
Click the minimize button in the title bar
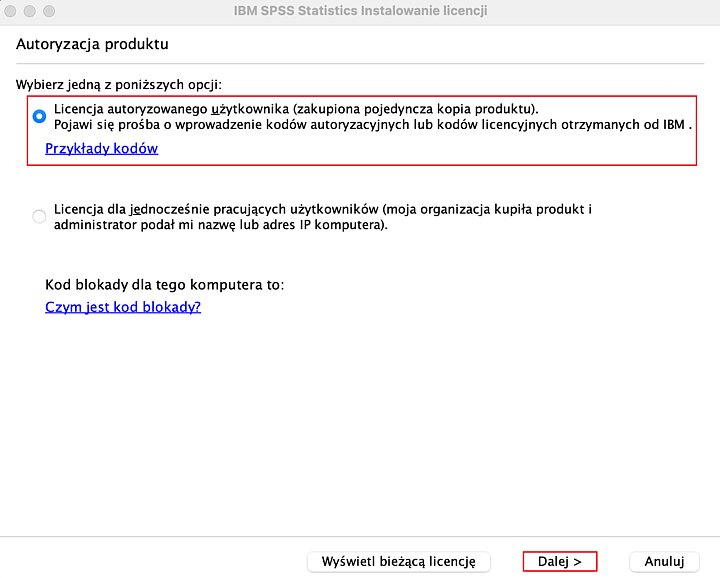(x=30, y=11)
